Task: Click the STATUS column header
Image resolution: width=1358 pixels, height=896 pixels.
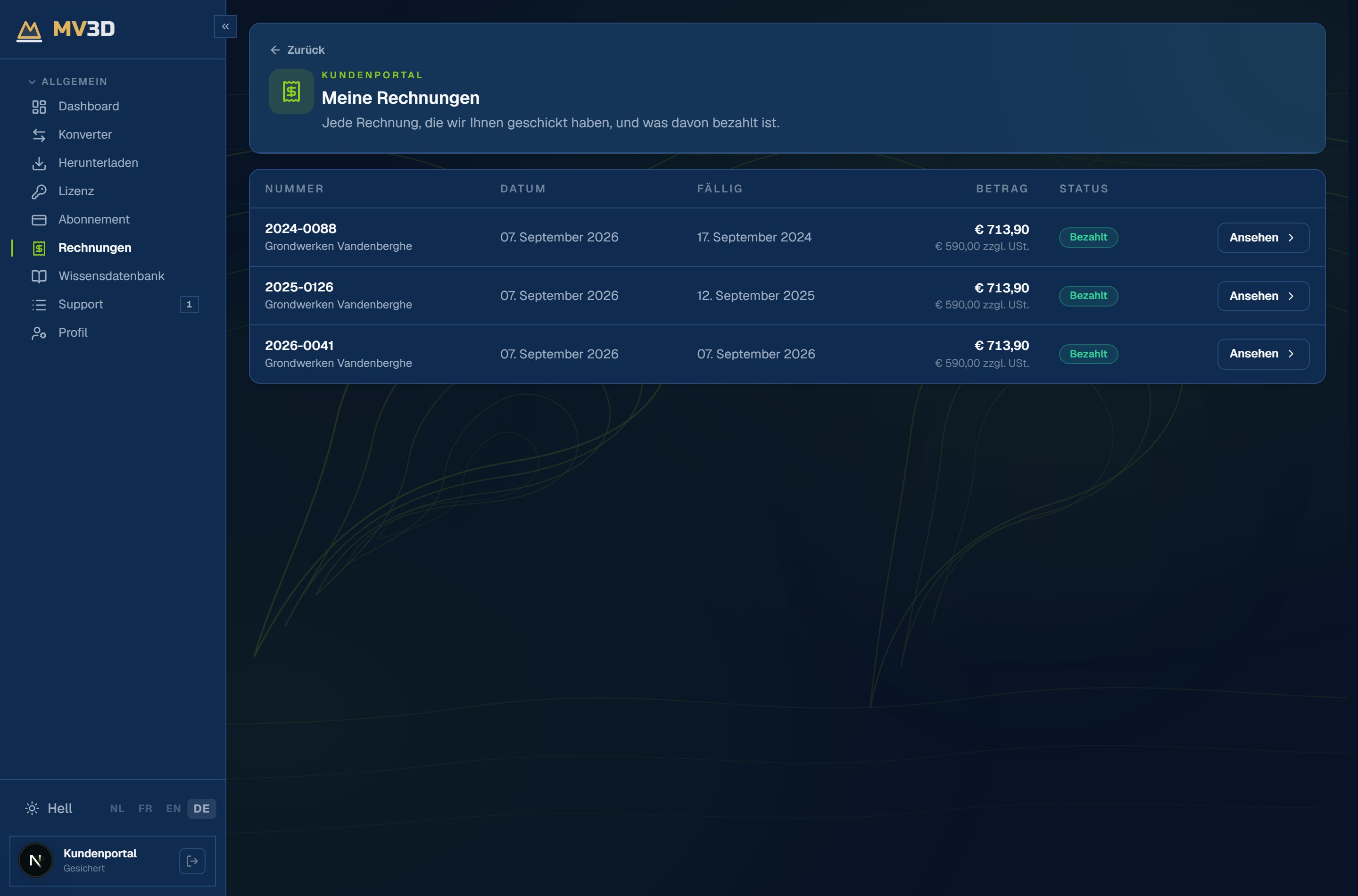Action: pyautogui.click(x=1084, y=189)
